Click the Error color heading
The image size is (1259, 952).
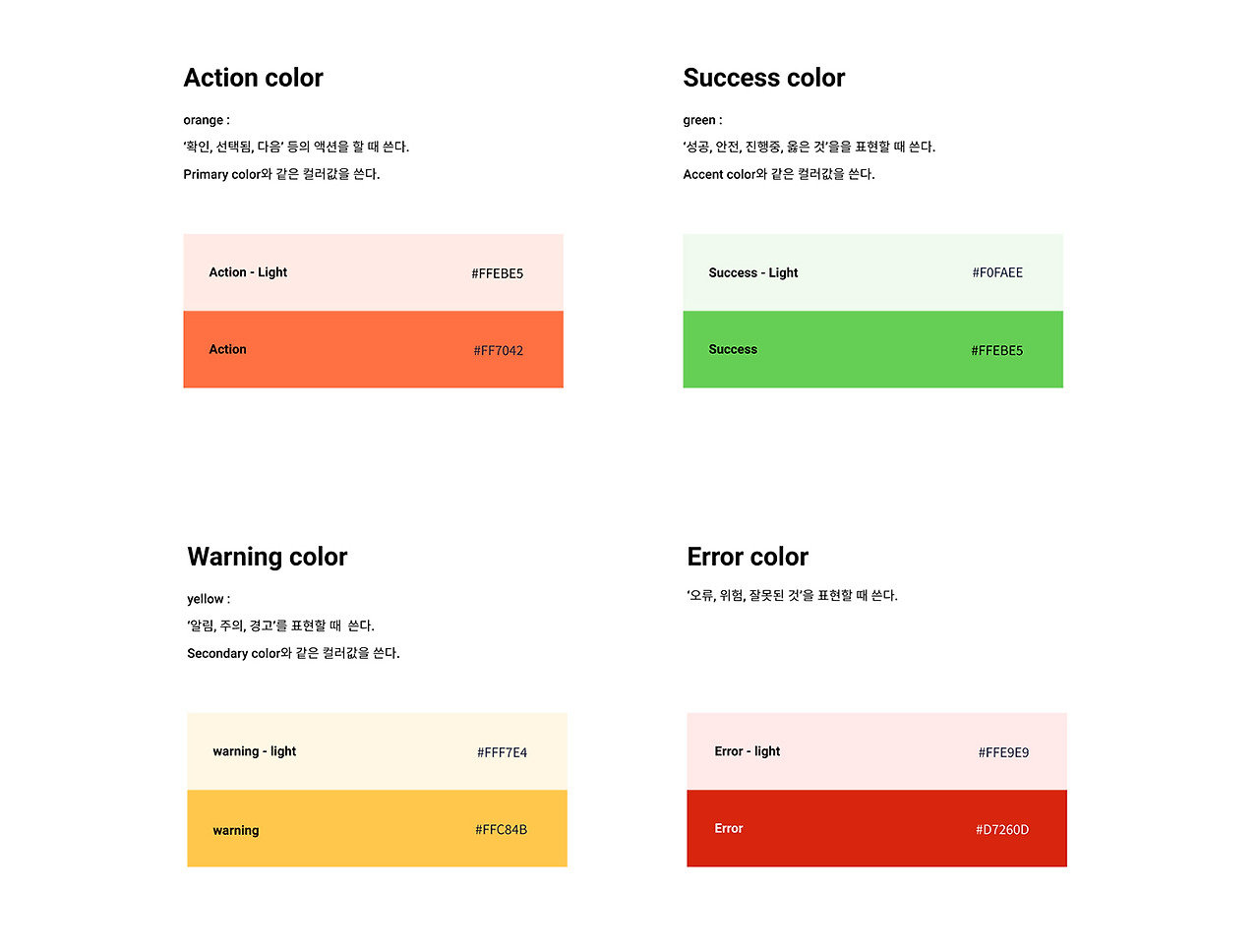coord(748,557)
